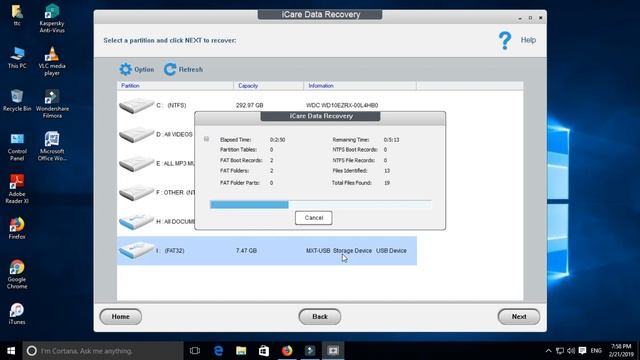The width and height of the screenshot is (640, 360).
Task: Open the iTunes desktop icon
Action: tap(17, 314)
